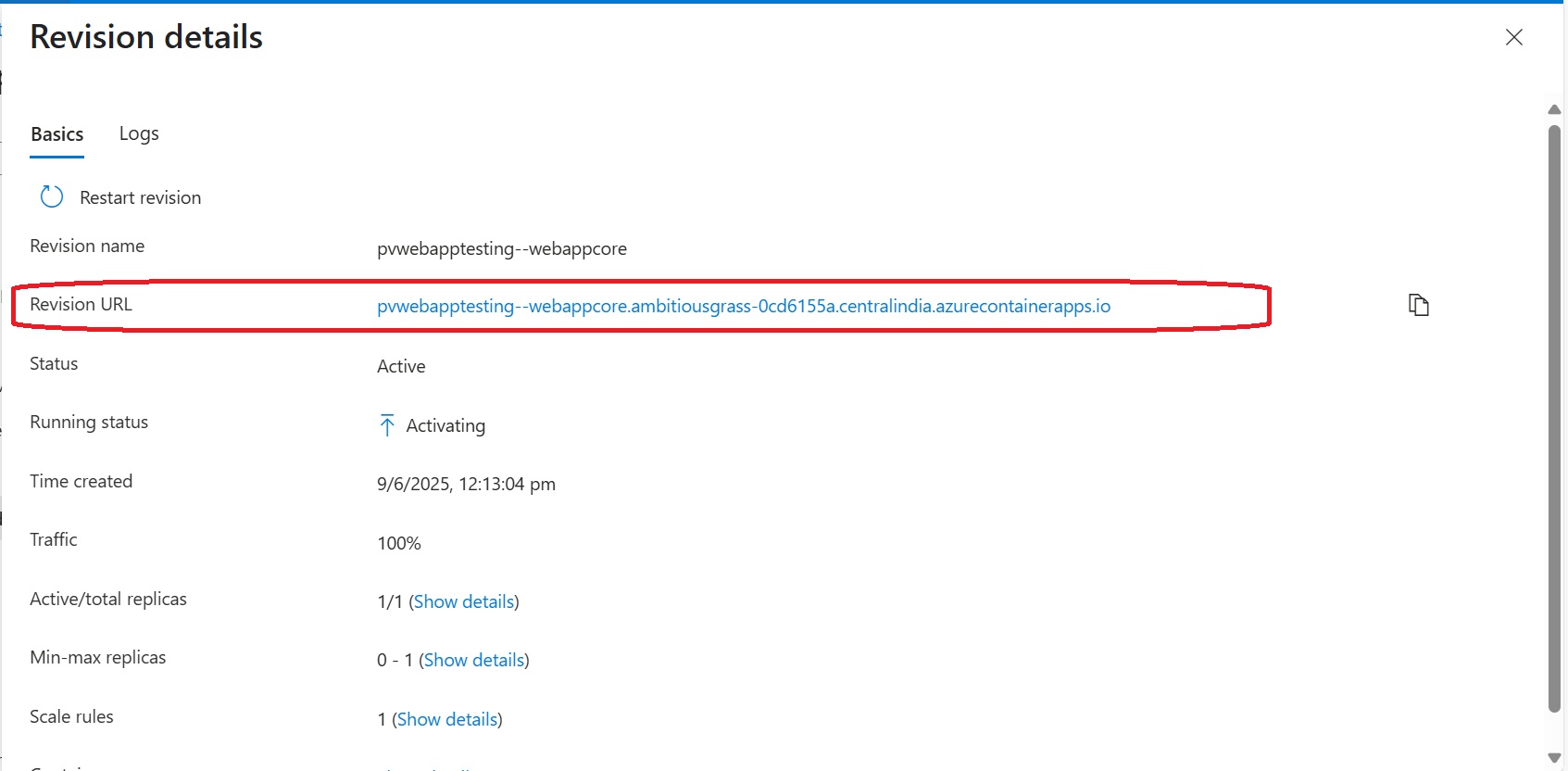
Task: Click the Activating running status text
Action: 445,426
